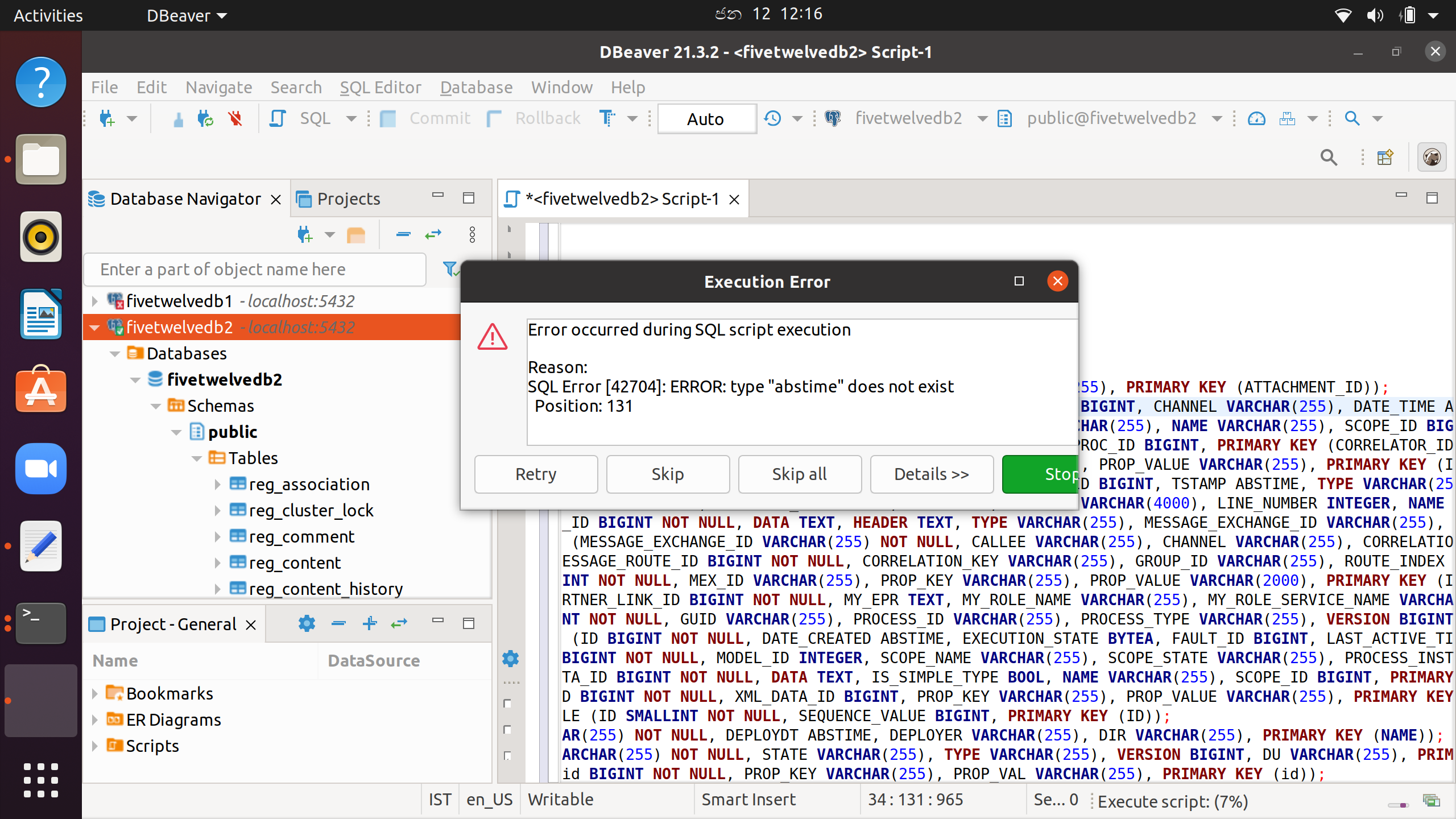
Task: Click the New Connection plug icon in toolbar
Action: click(x=107, y=118)
